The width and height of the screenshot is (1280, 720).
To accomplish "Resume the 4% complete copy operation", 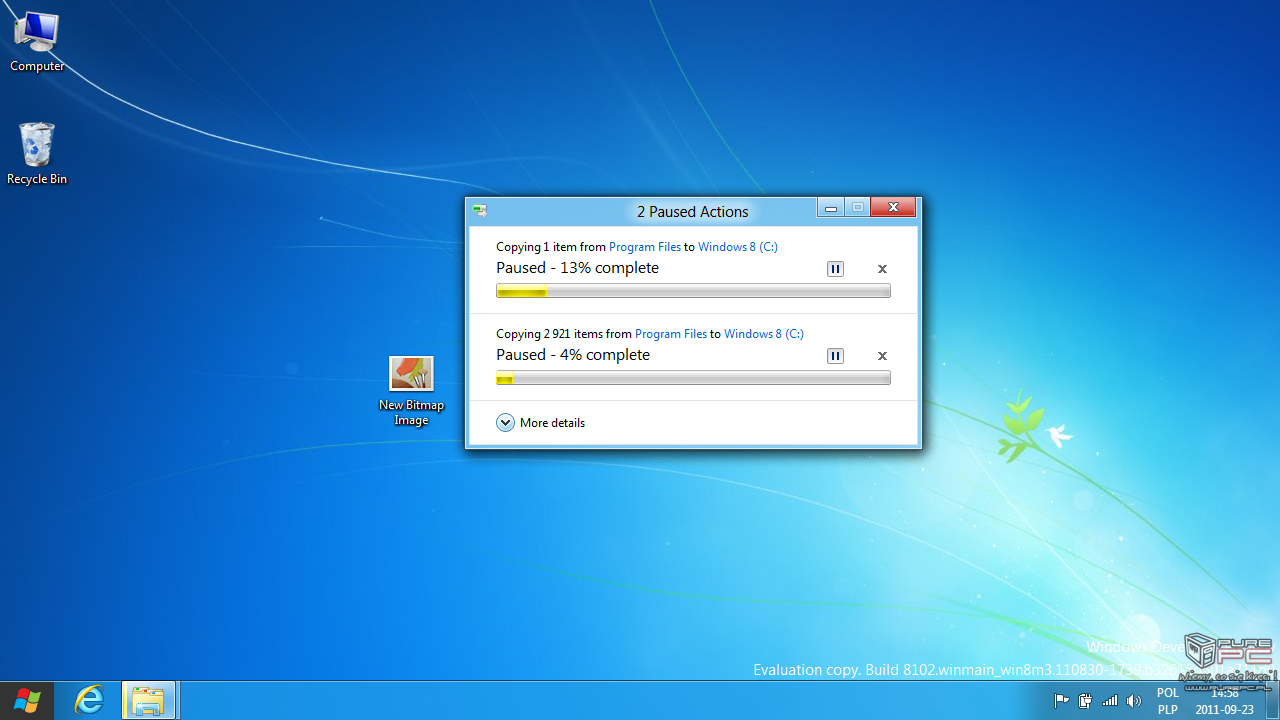I will click(835, 356).
